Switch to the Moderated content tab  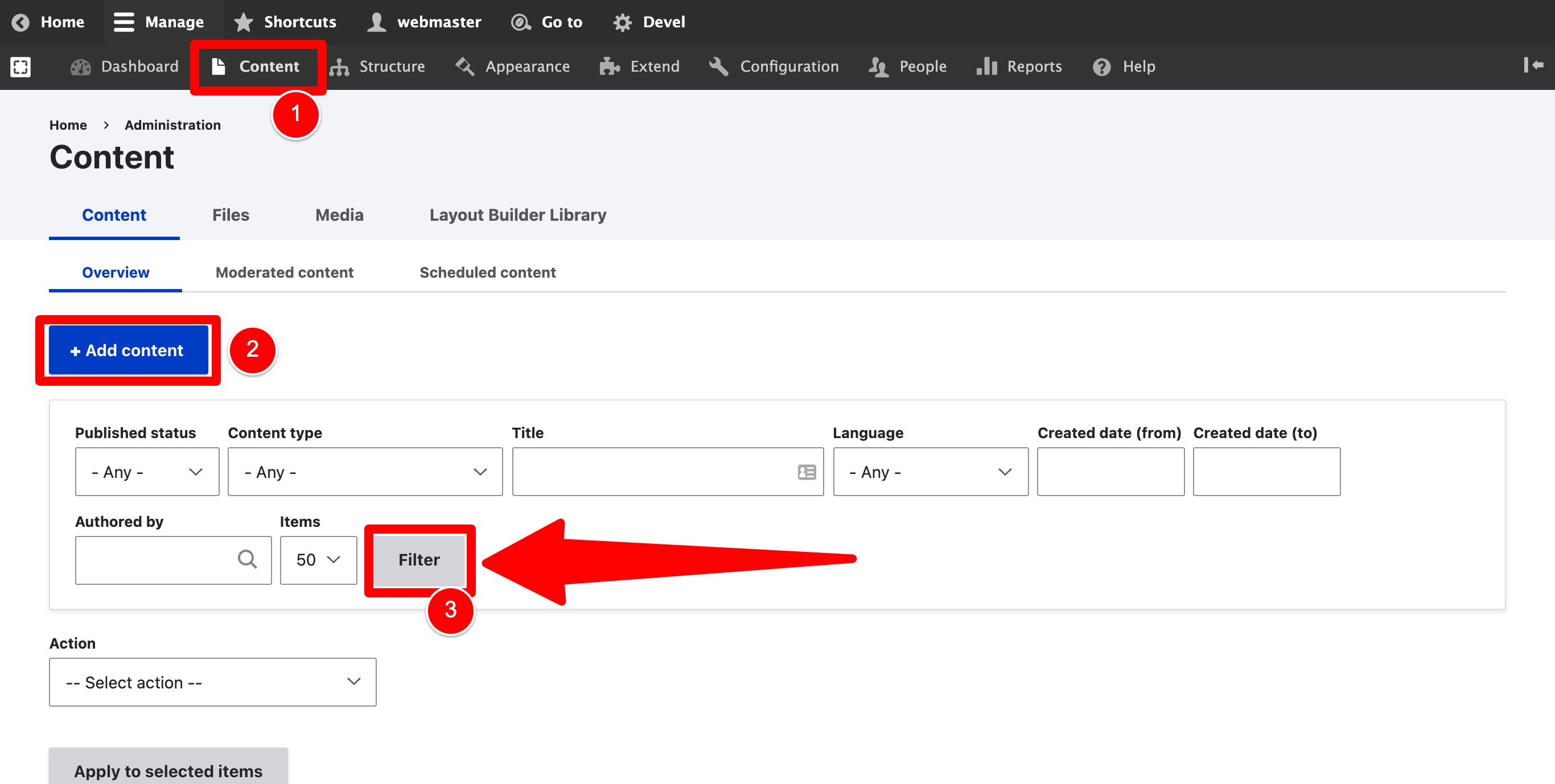(x=285, y=273)
